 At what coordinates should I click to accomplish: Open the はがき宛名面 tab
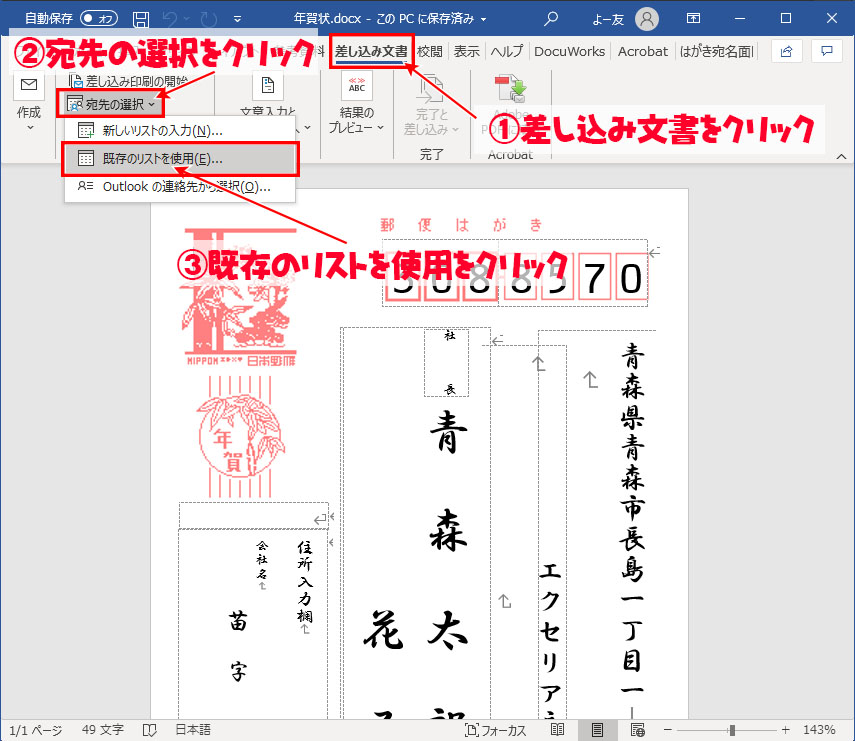coord(716,52)
